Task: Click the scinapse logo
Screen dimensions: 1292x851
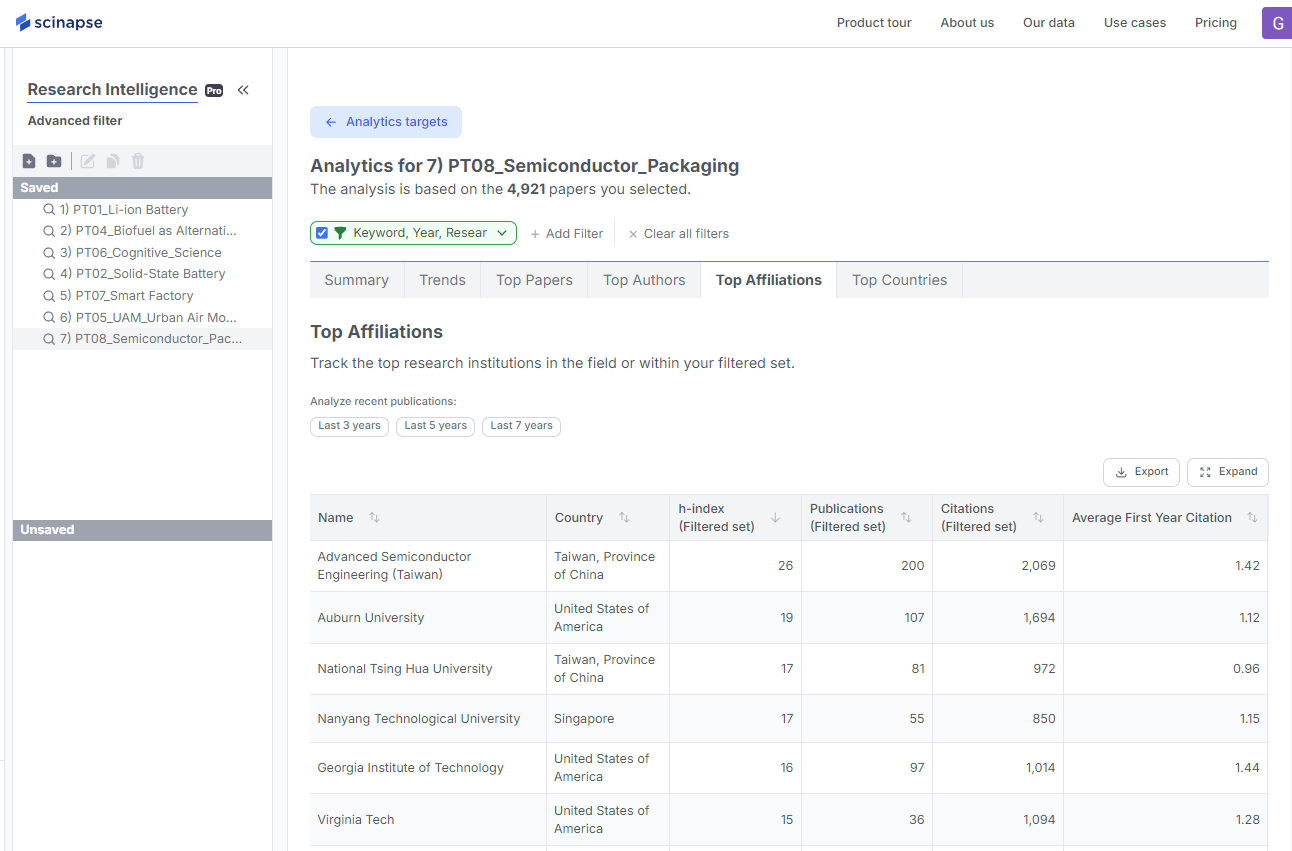Action: tap(58, 22)
